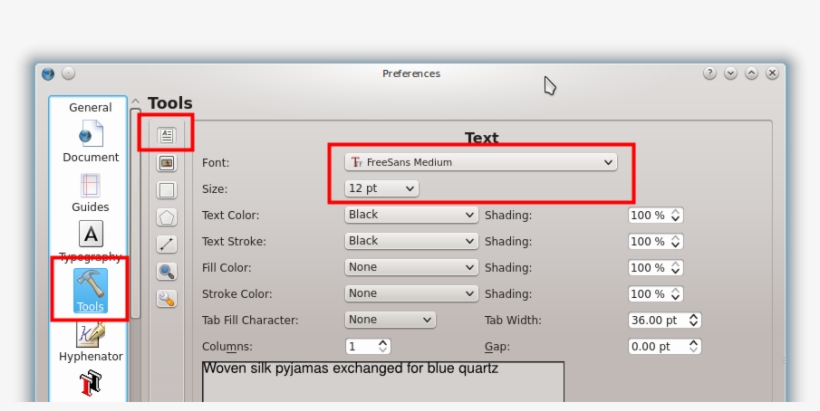Open the Size dropdown showing 12 pt
Screen dimensions: 820x411
[381, 188]
